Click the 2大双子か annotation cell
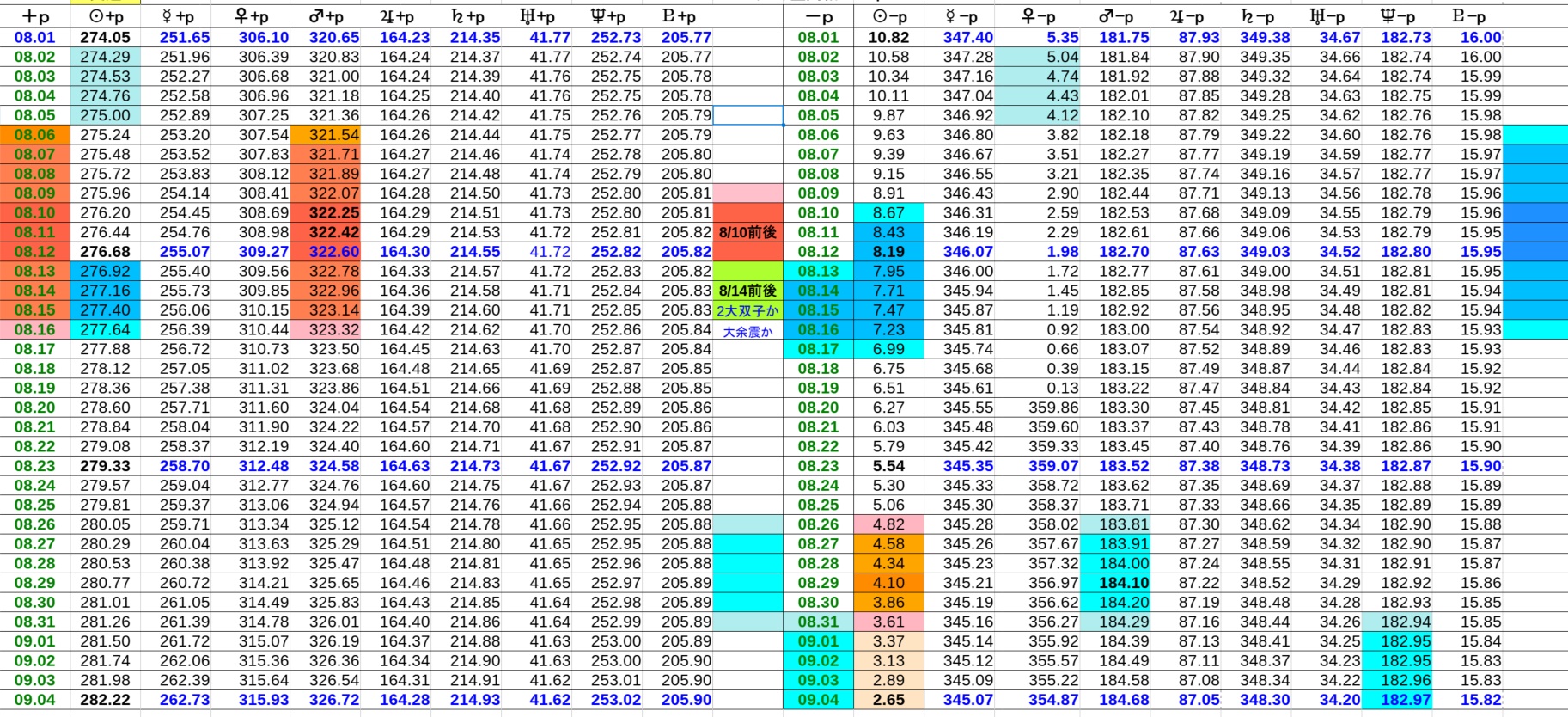 click(747, 310)
